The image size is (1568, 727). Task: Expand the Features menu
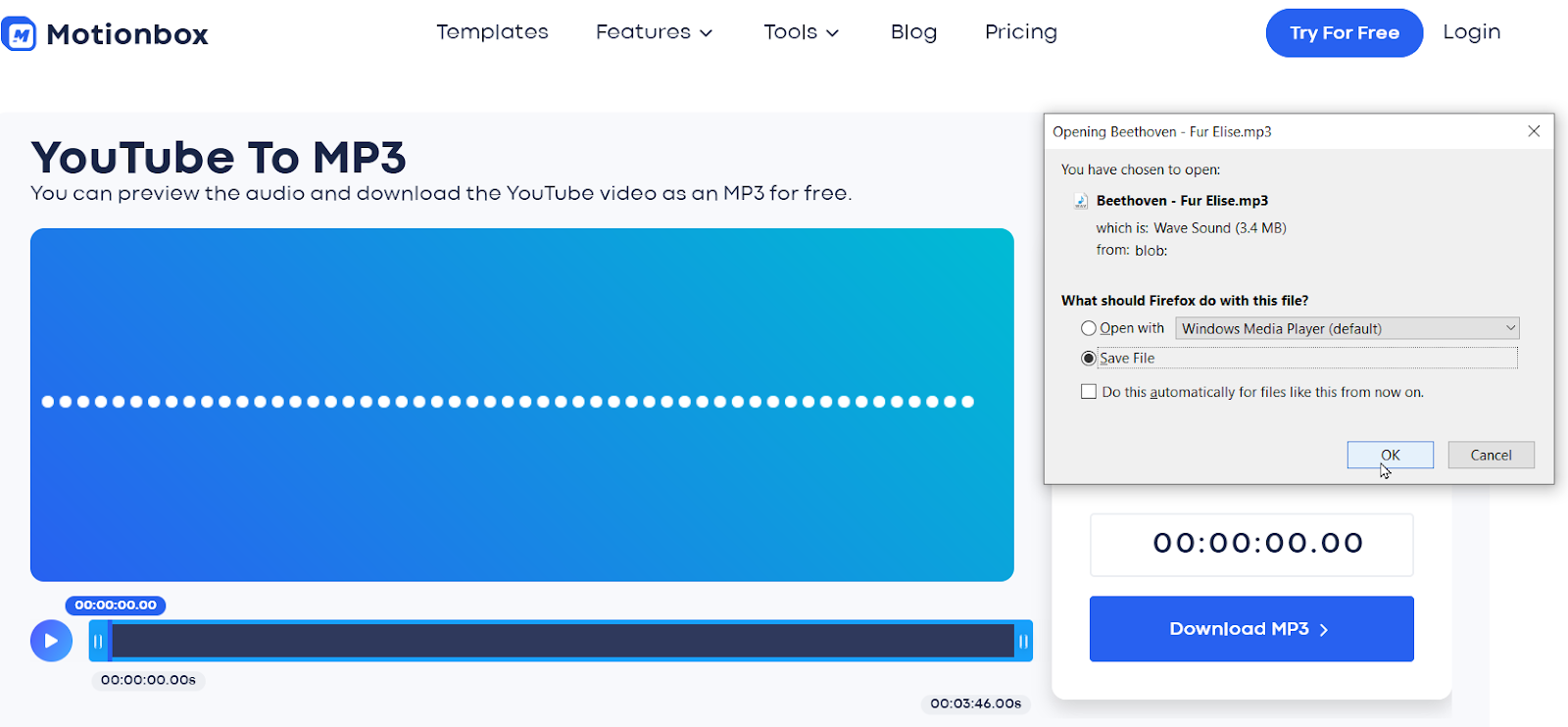point(654,32)
